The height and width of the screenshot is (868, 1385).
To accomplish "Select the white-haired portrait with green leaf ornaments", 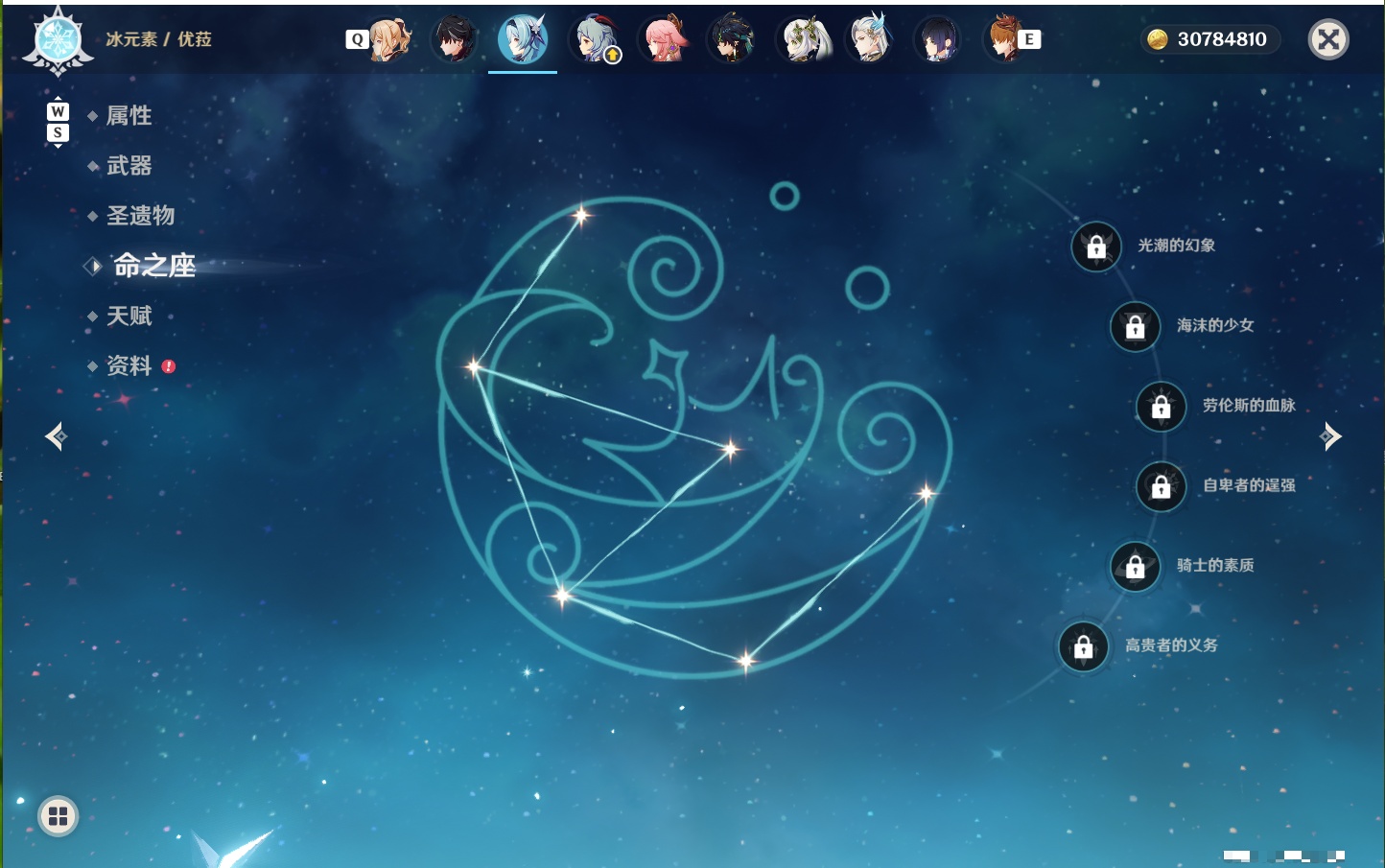I will tap(802, 39).
